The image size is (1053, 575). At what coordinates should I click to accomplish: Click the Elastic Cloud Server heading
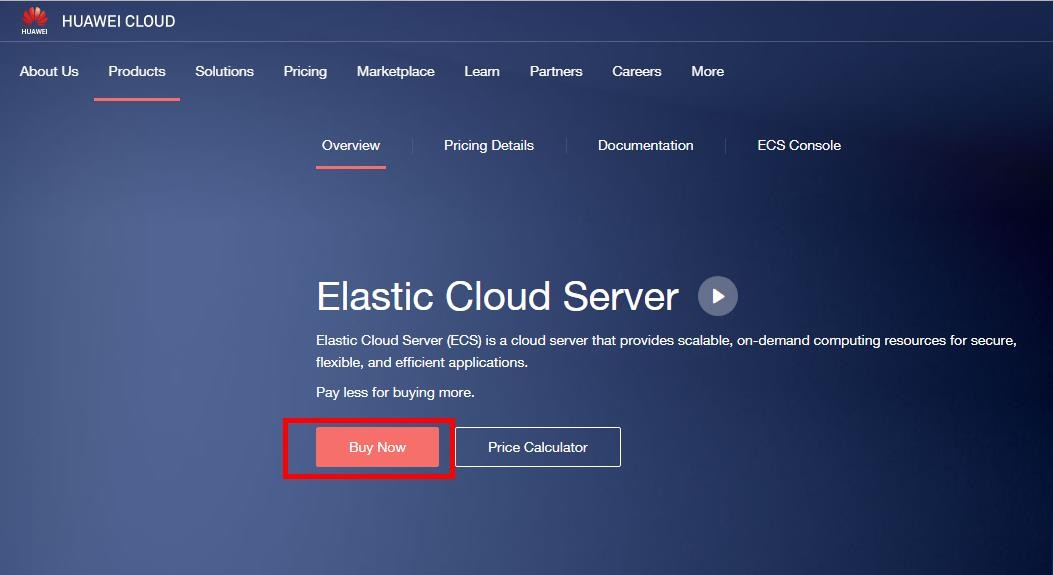[x=498, y=296]
